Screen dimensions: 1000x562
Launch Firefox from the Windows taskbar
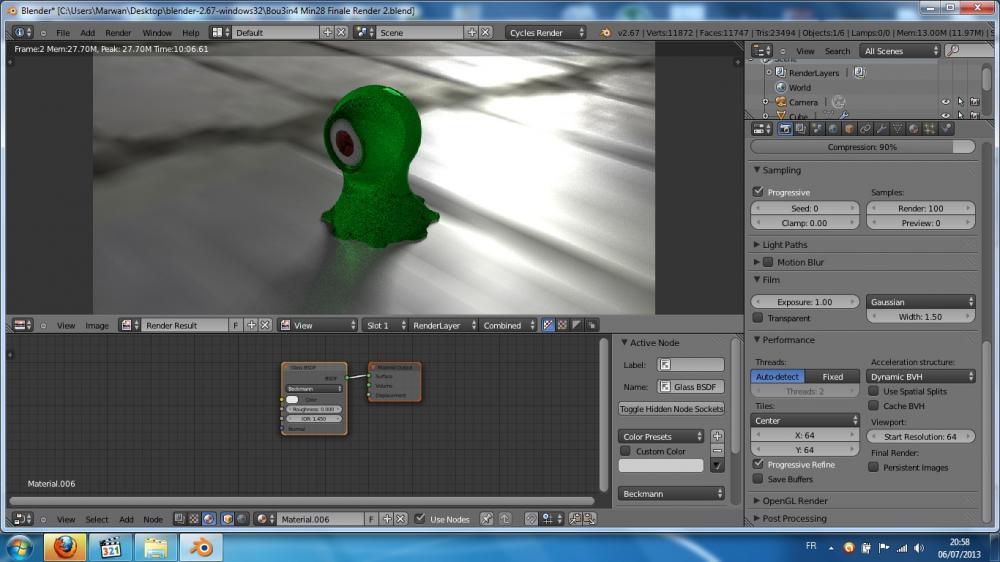click(65, 547)
